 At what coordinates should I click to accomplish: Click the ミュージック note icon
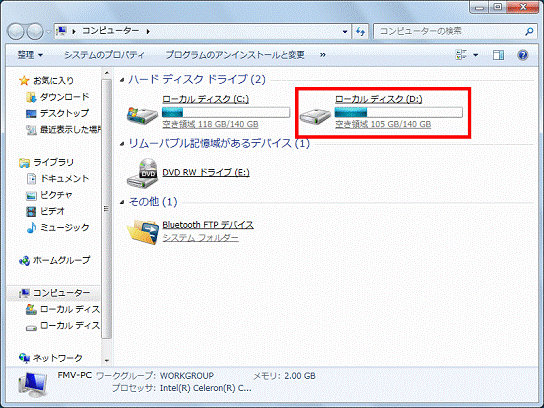point(31,228)
